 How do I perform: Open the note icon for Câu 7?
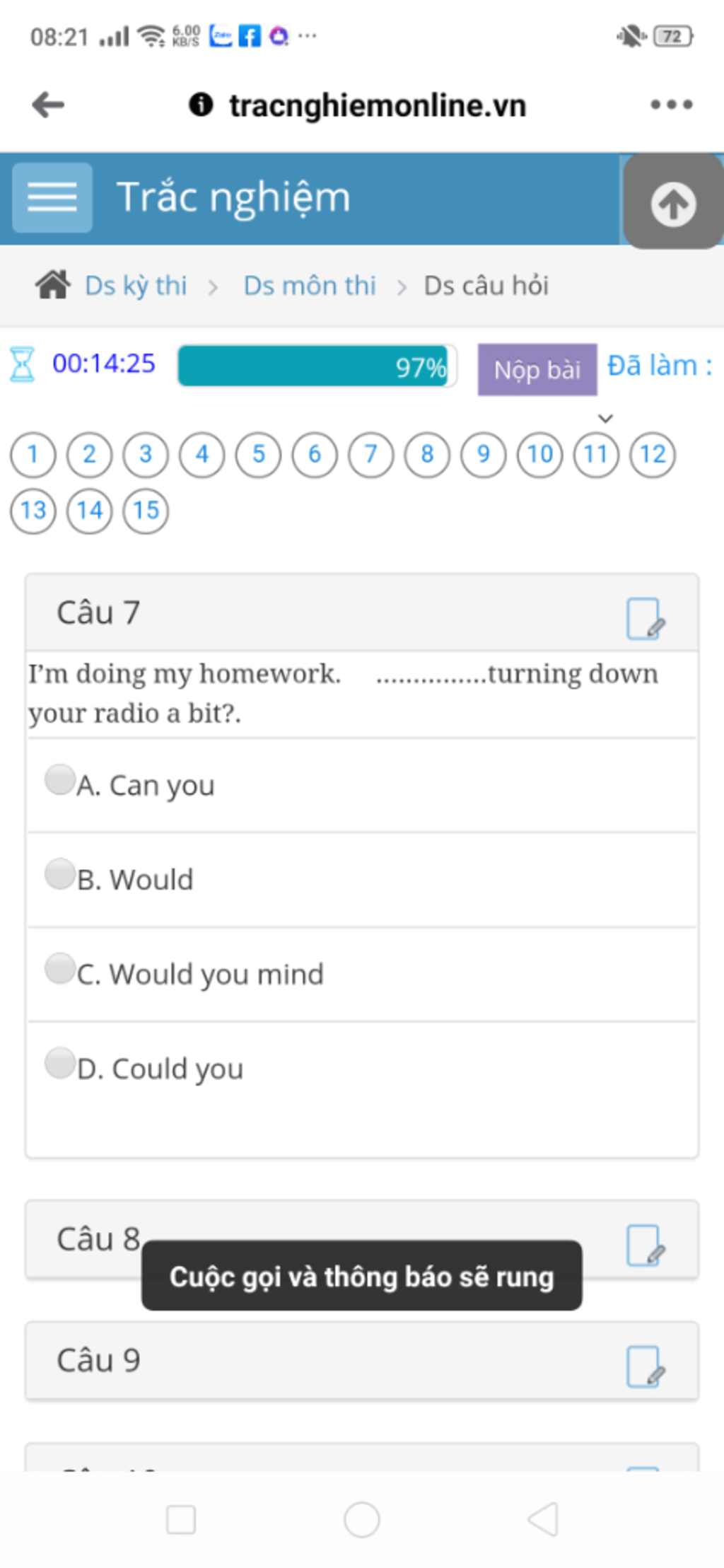[646, 619]
